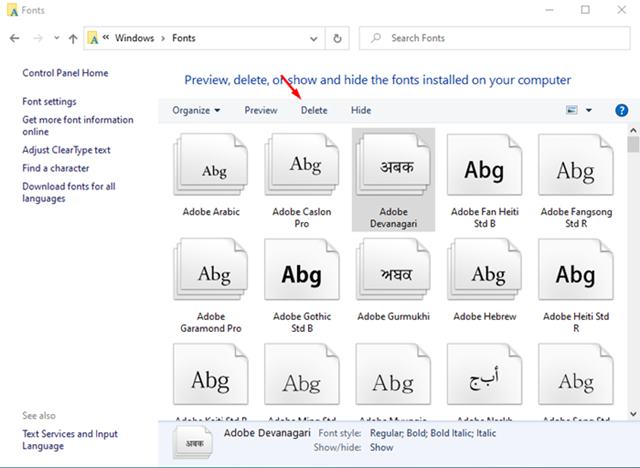This screenshot has width=640, height=468.
Task: Click the Windows breadcrumb in address bar
Action: tap(134, 38)
